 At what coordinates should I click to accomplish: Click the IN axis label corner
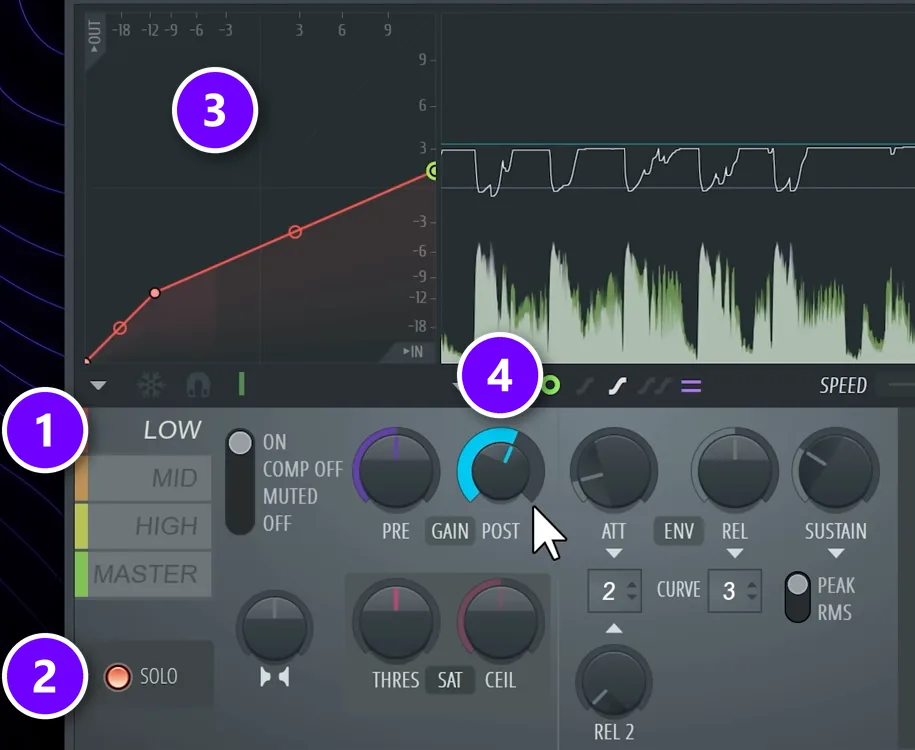pyautogui.click(x=413, y=351)
